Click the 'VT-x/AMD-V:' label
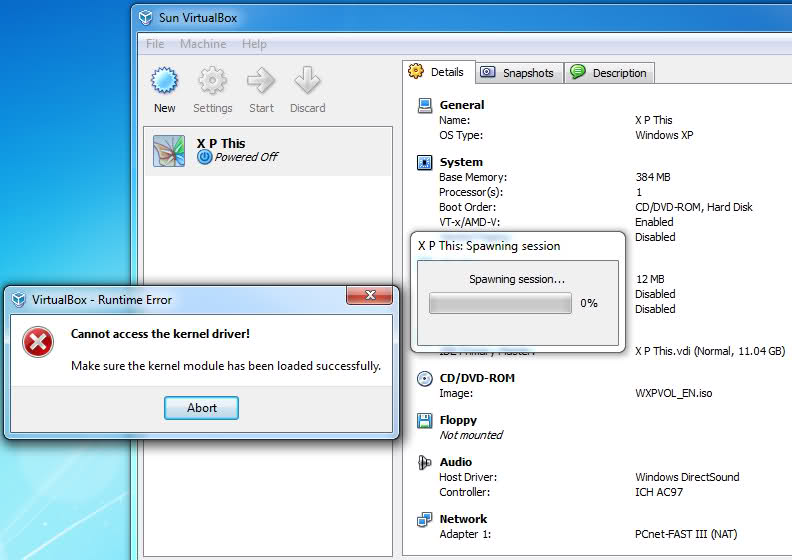 [x=469, y=222]
